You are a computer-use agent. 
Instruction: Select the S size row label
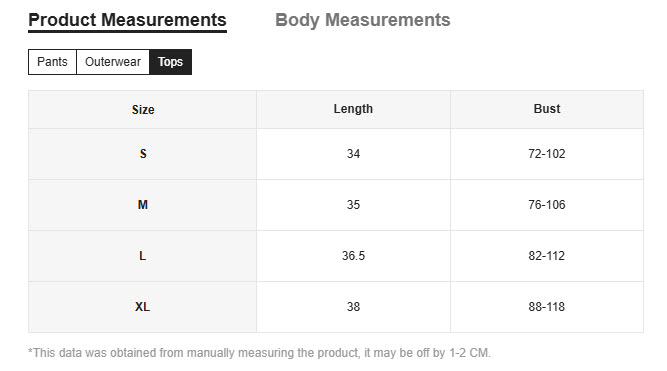[x=143, y=154]
